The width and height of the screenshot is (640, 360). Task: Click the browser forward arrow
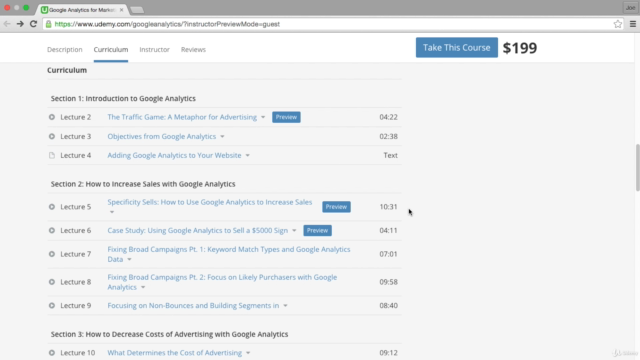[x=20, y=24]
